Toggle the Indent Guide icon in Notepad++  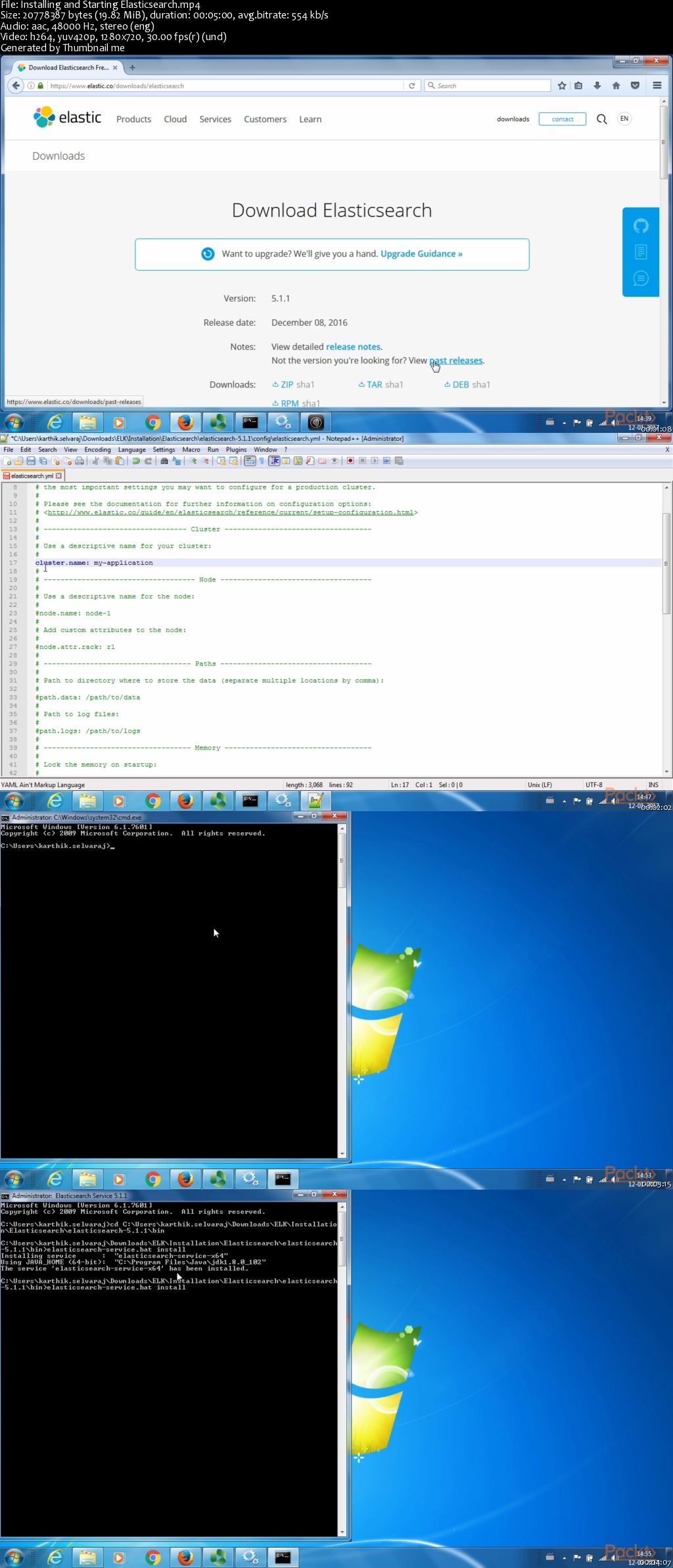(x=274, y=460)
